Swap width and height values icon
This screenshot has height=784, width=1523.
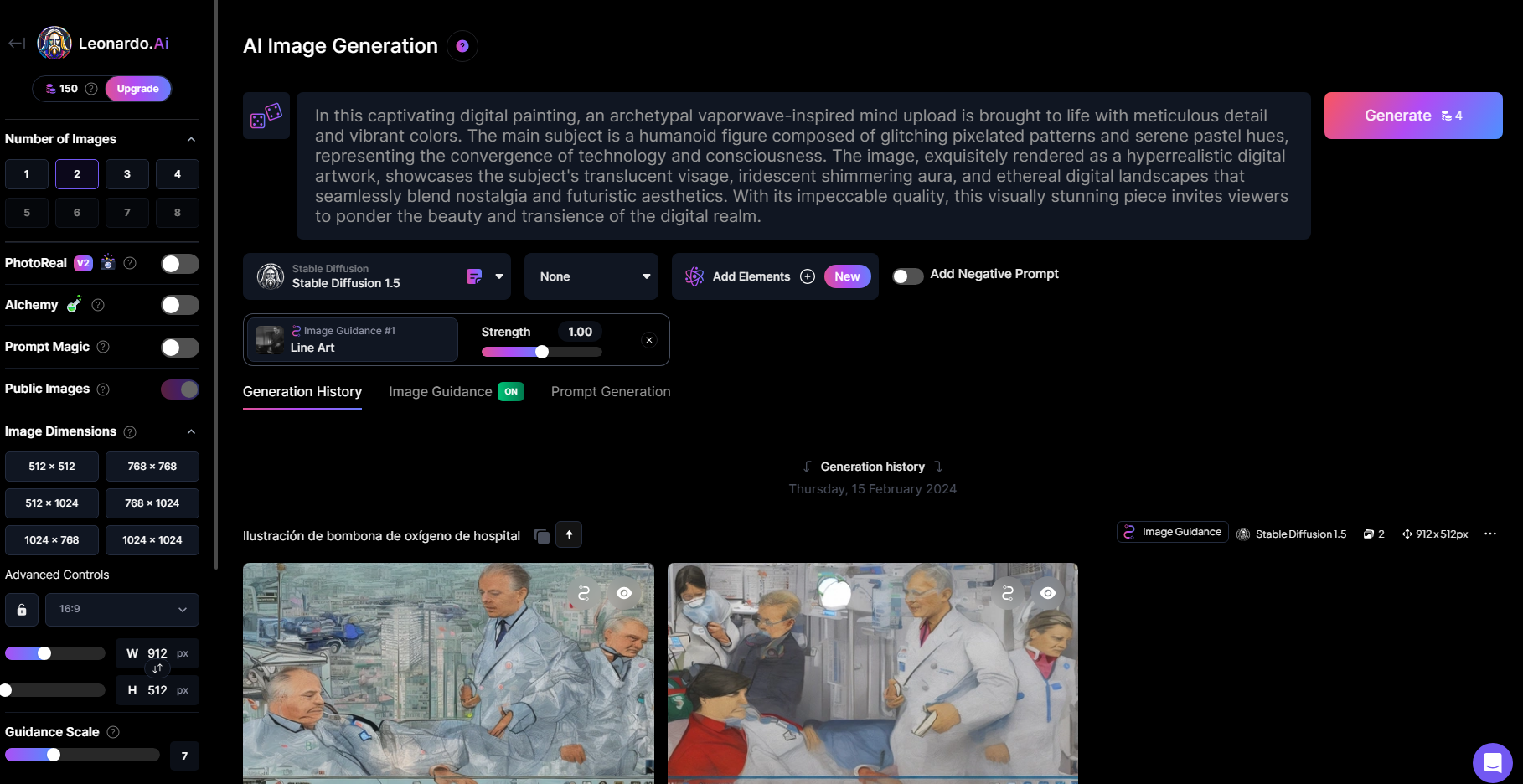click(x=157, y=668)
